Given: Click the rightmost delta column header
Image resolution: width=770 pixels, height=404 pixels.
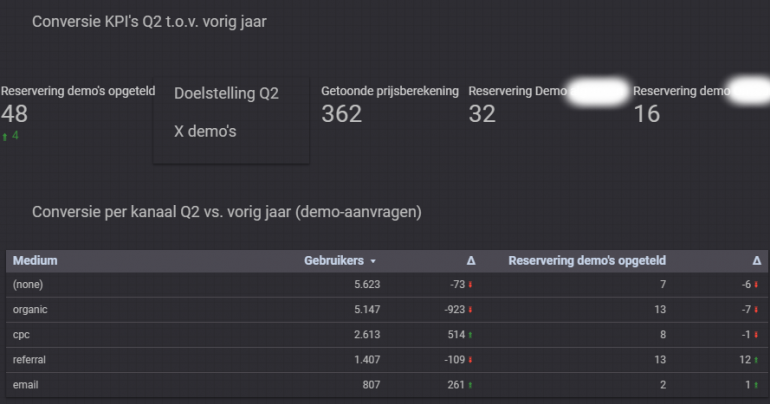Looking at the screenshot, I should 757,260.
